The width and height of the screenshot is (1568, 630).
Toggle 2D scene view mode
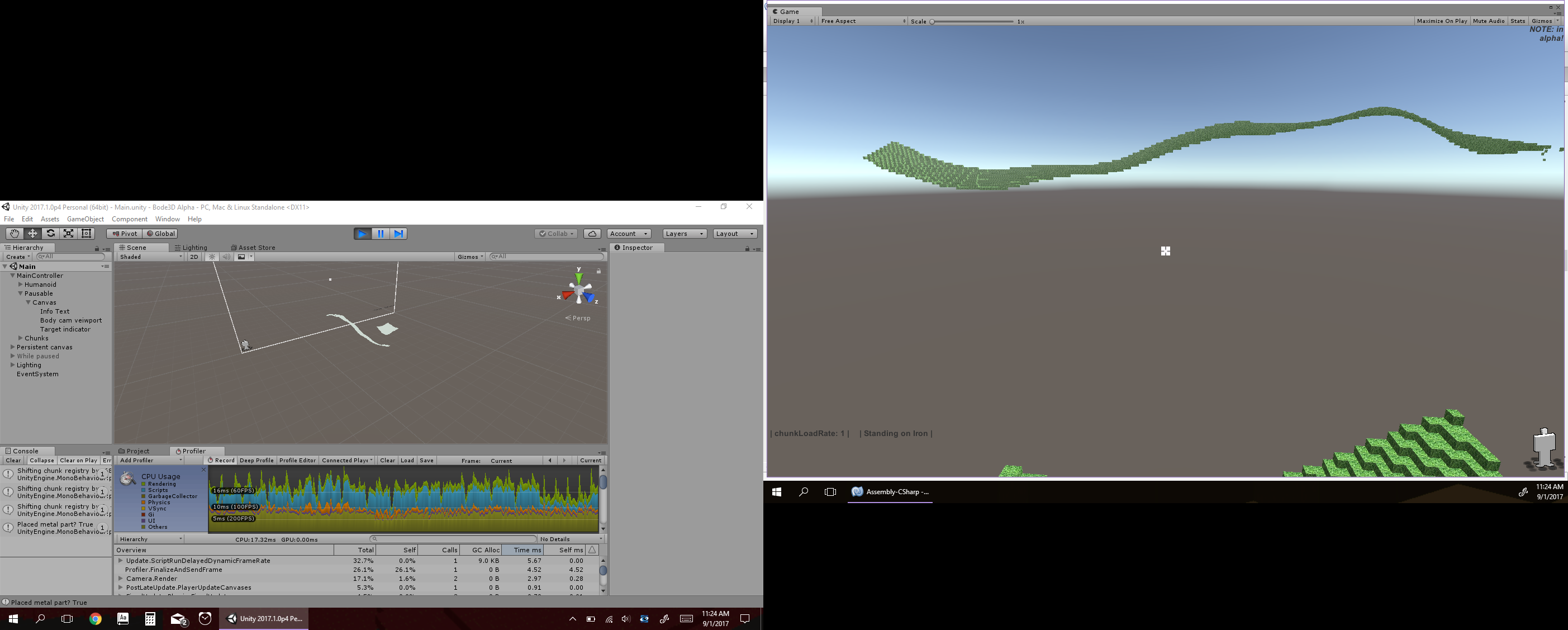click(x=194, y=257)
